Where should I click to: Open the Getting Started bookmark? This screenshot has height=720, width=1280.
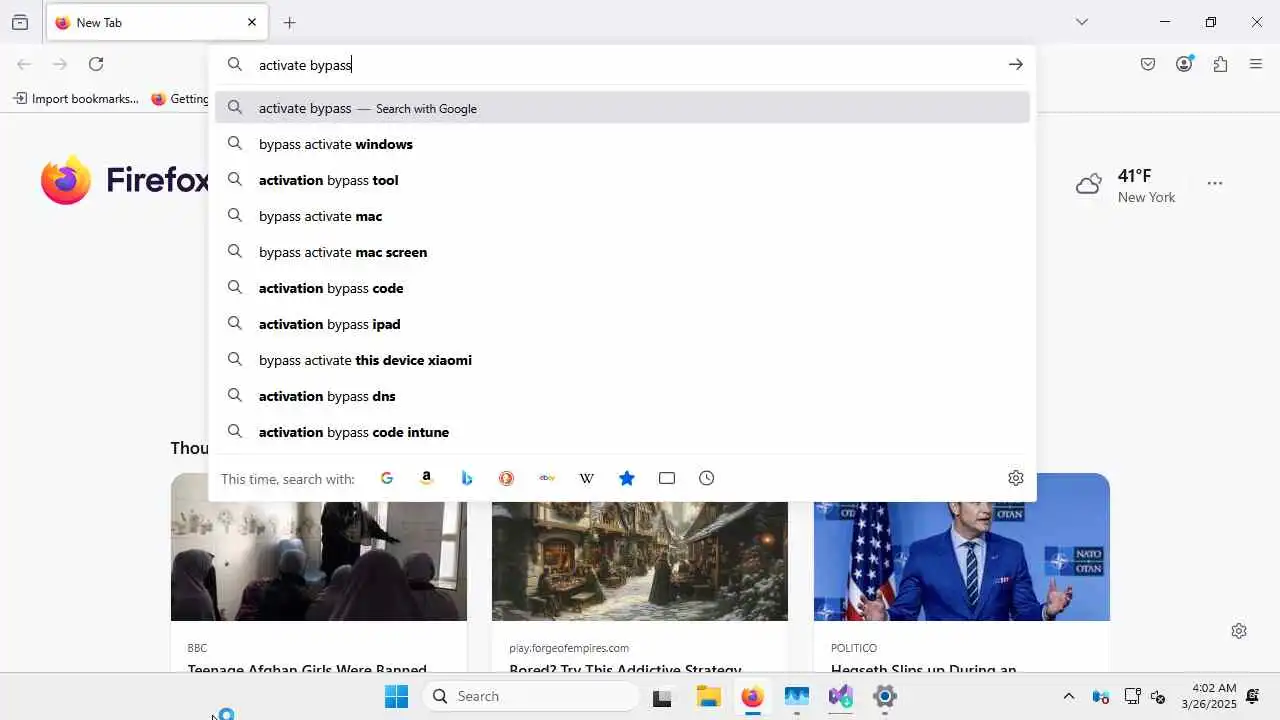(x=180, y=98)
